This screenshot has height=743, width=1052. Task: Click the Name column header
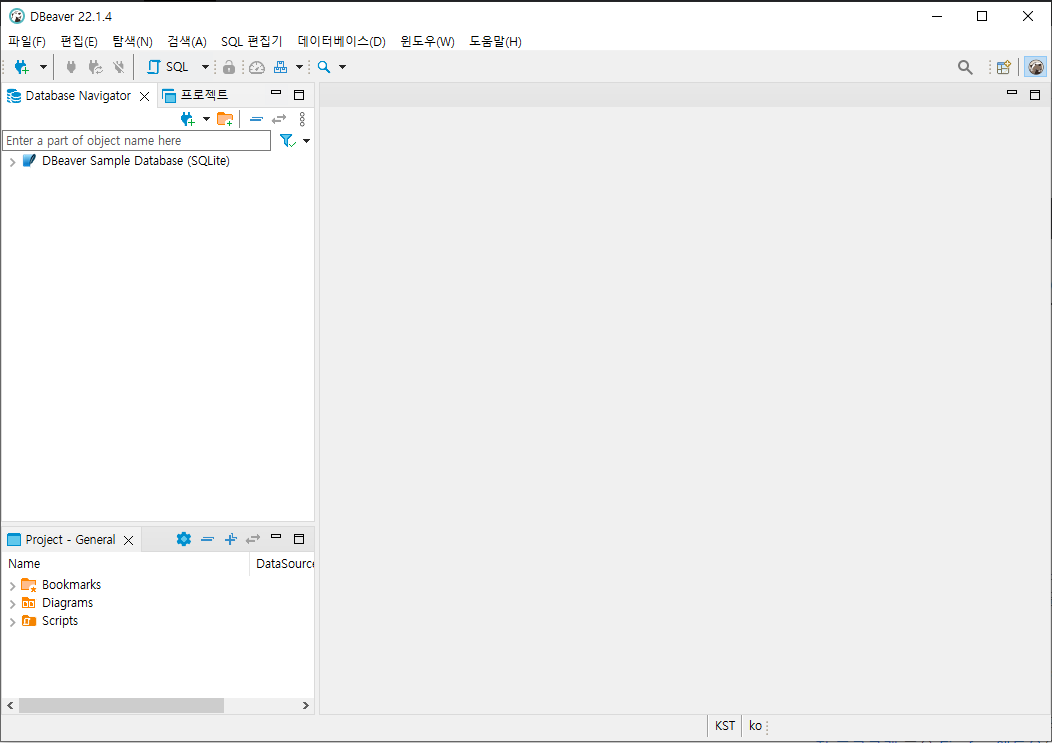pos(126,564)
